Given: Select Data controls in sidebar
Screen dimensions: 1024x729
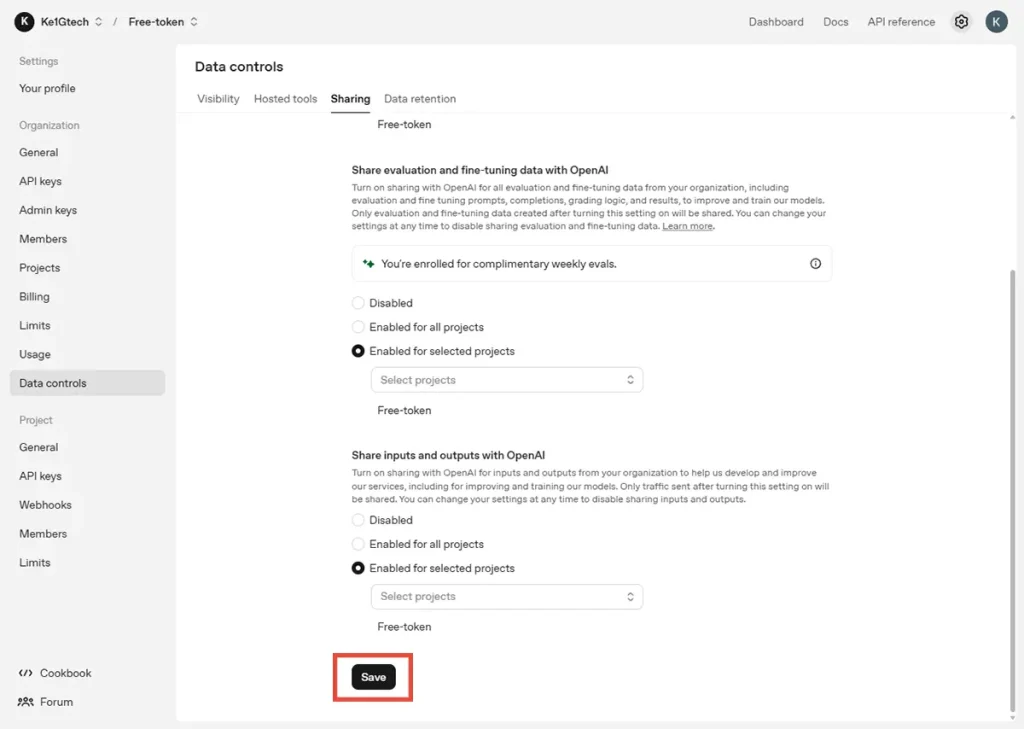Looking at the screenshot, I should pyautogui.click(x=88, y=383).
